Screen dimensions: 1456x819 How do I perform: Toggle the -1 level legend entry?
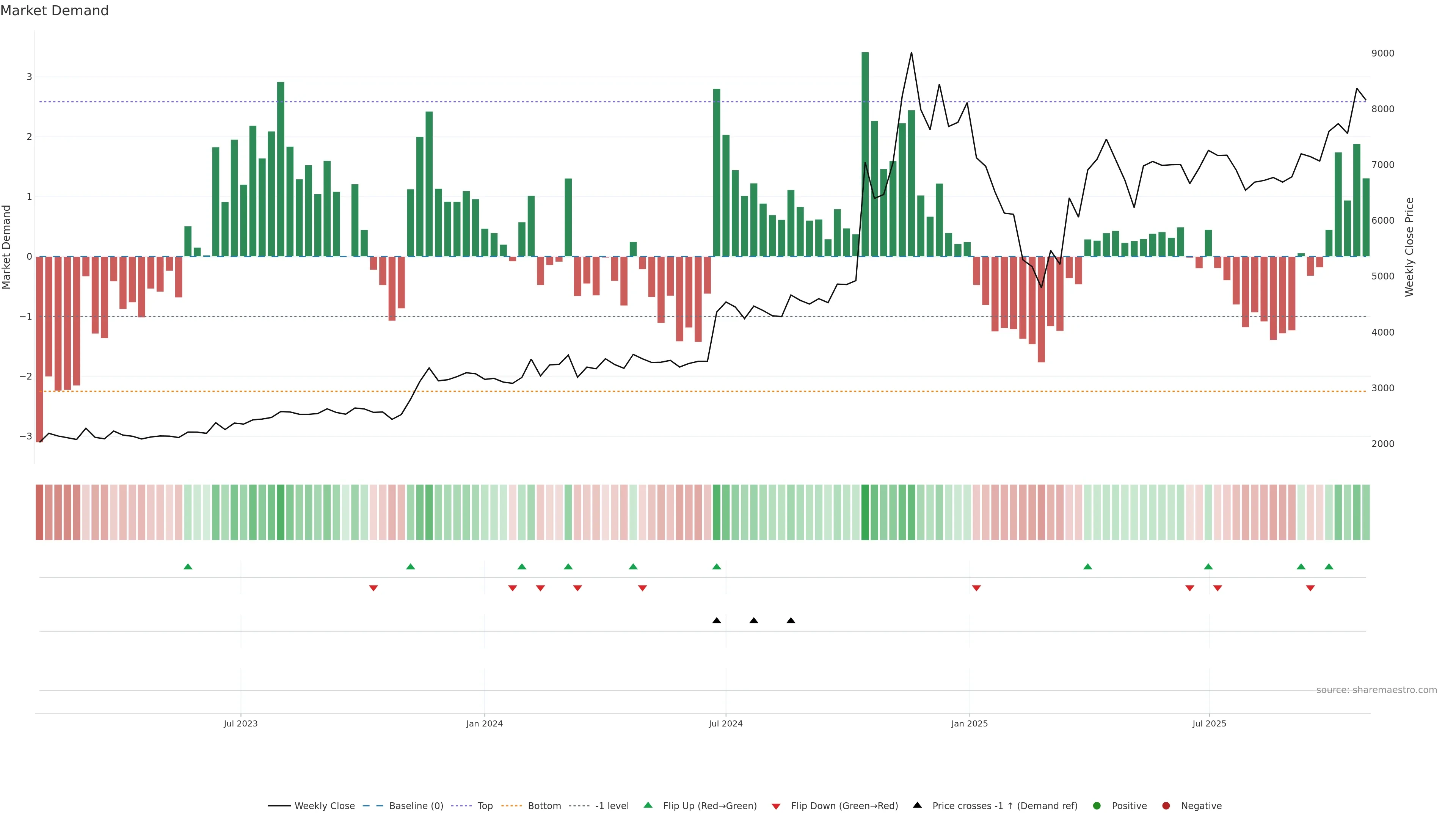612,805
